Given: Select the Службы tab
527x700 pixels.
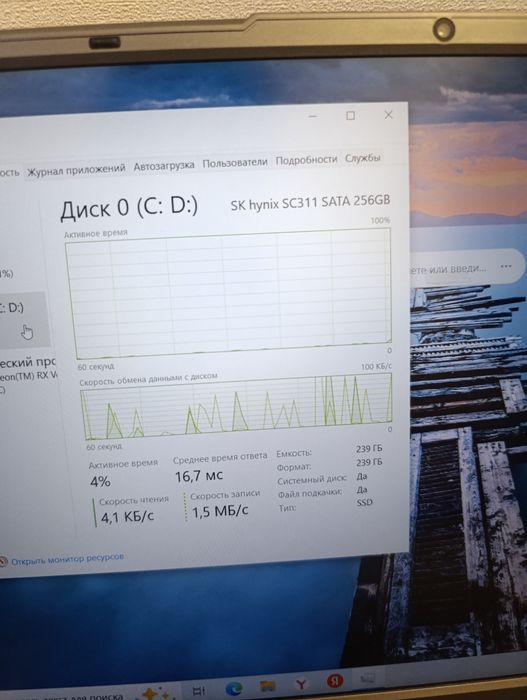Looking at the screenshot, I should click(362, 158).
